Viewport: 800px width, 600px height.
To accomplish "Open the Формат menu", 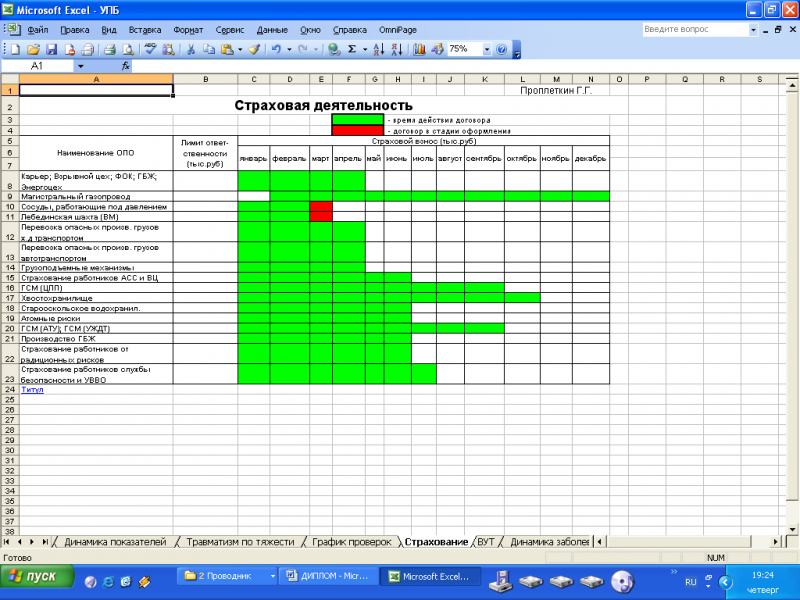I will point(188,30).
